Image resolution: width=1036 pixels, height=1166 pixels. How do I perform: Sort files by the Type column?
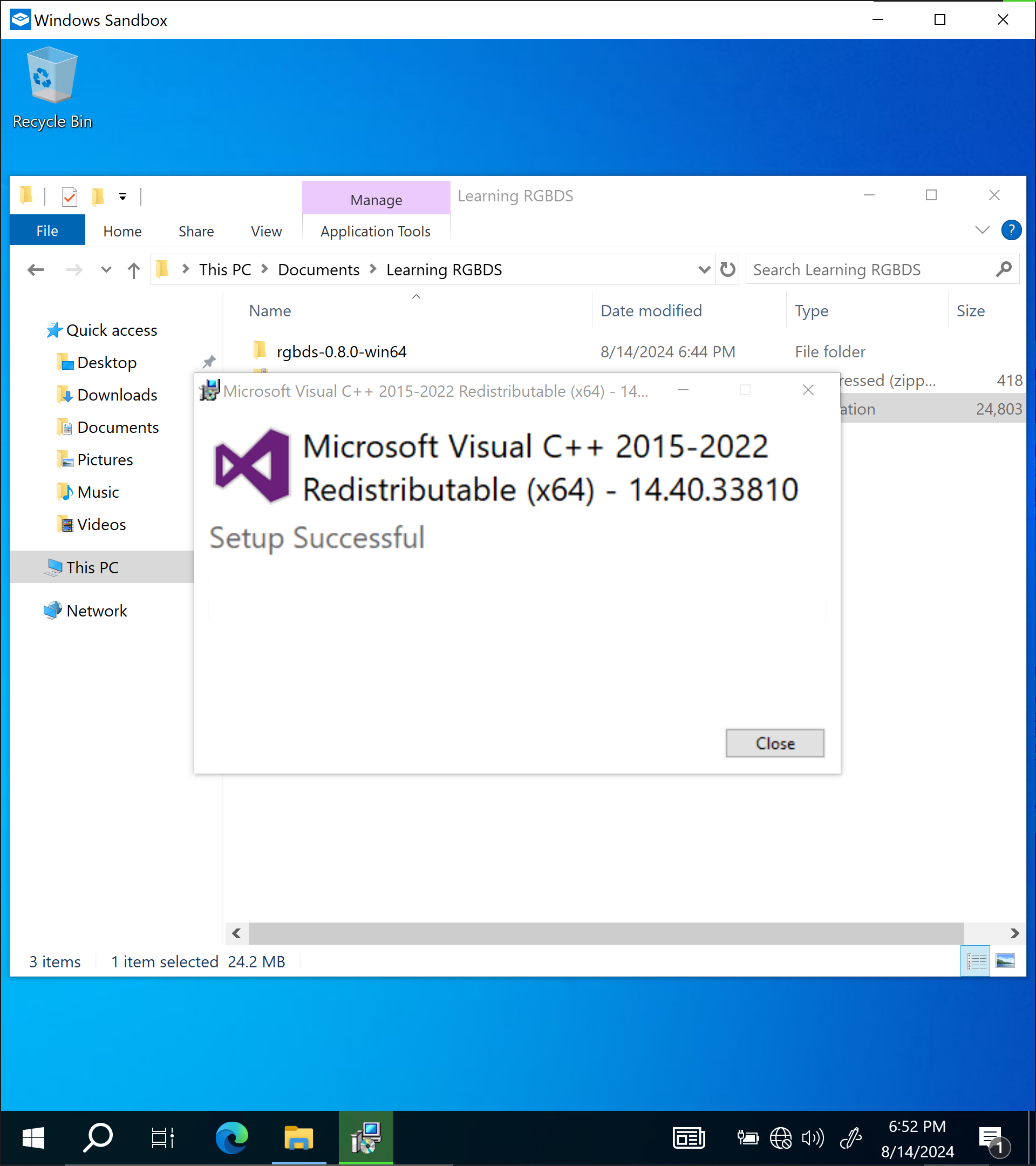tap(812, 311)
